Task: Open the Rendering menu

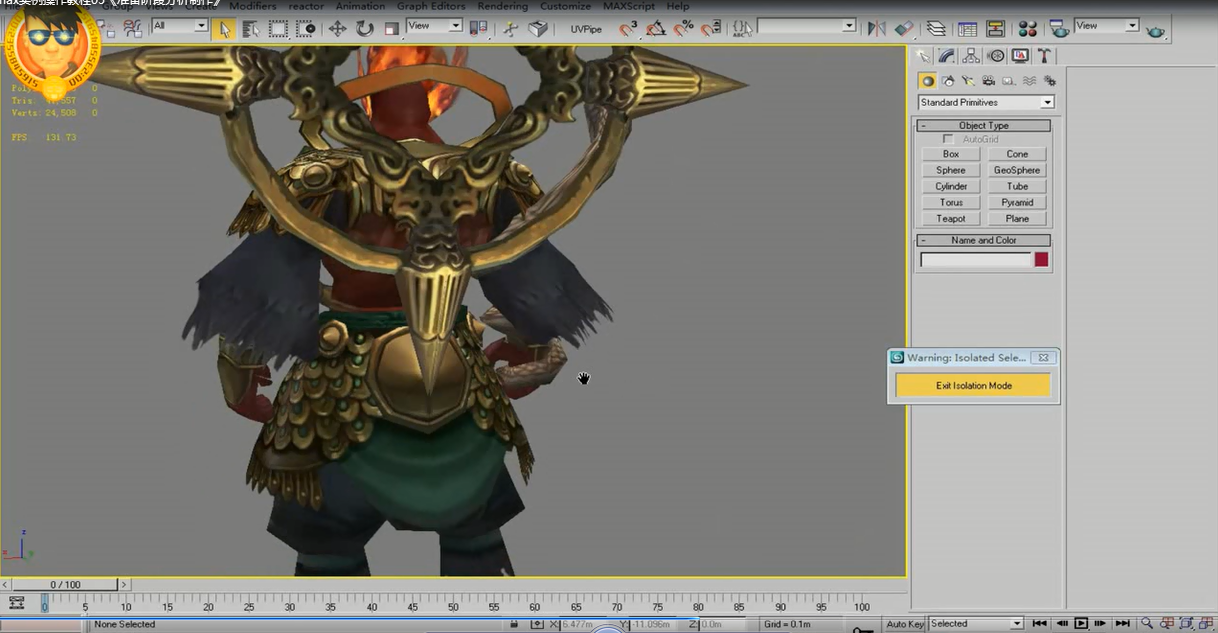Action: pos(502,6)
